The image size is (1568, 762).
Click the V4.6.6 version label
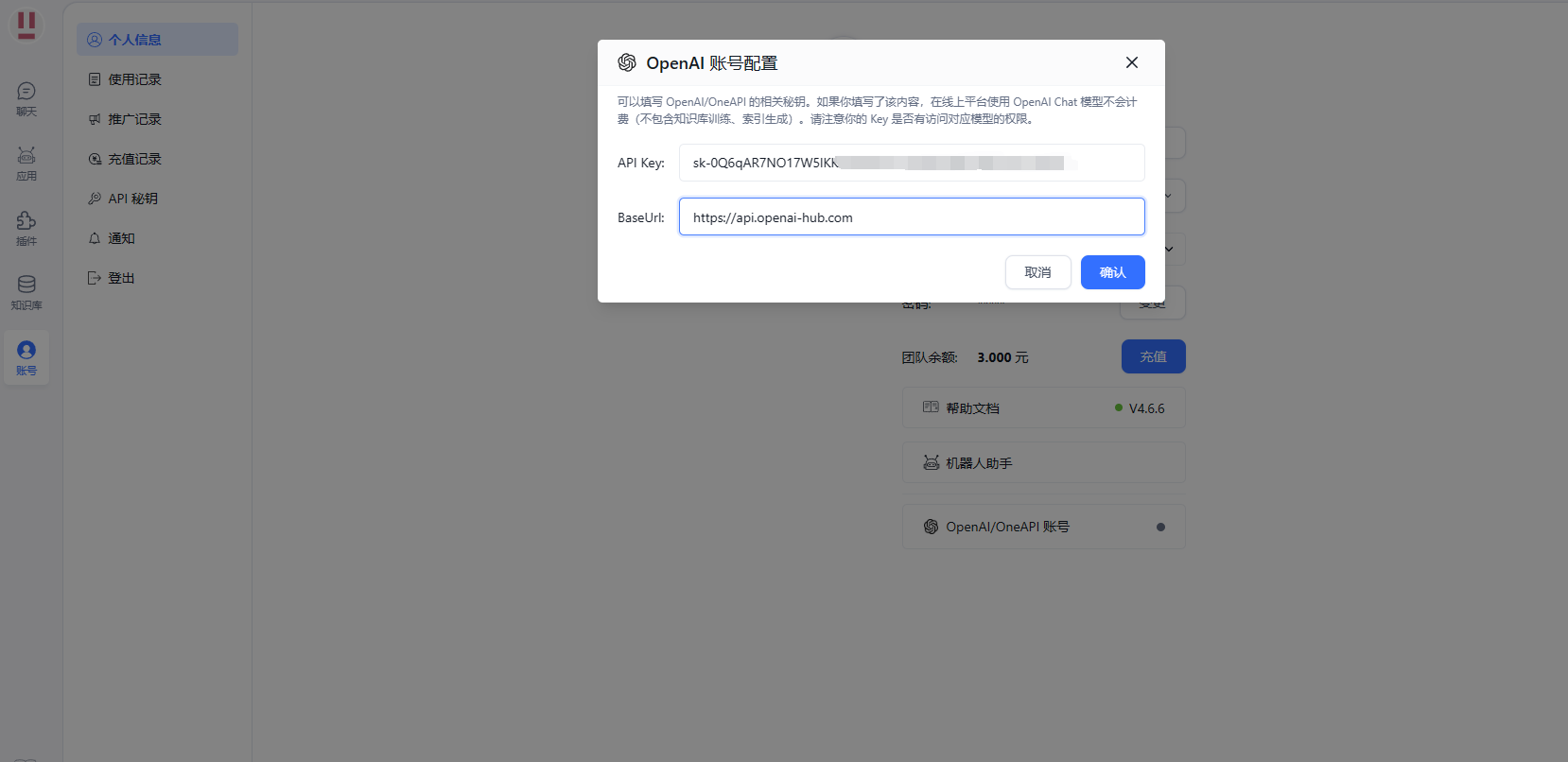click(x=1146, y=408)
